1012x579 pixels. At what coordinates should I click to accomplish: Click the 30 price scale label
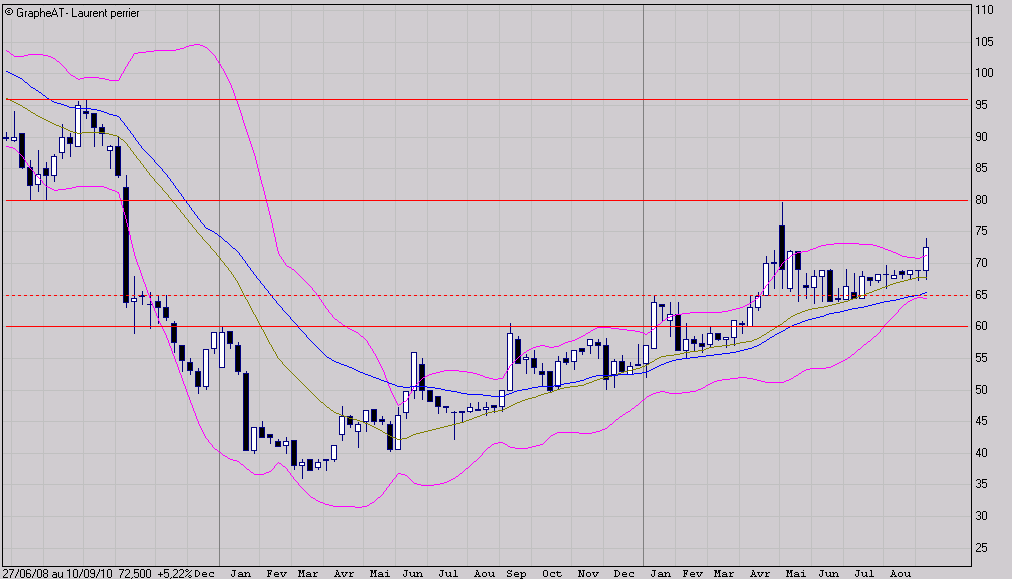[981, 516]
